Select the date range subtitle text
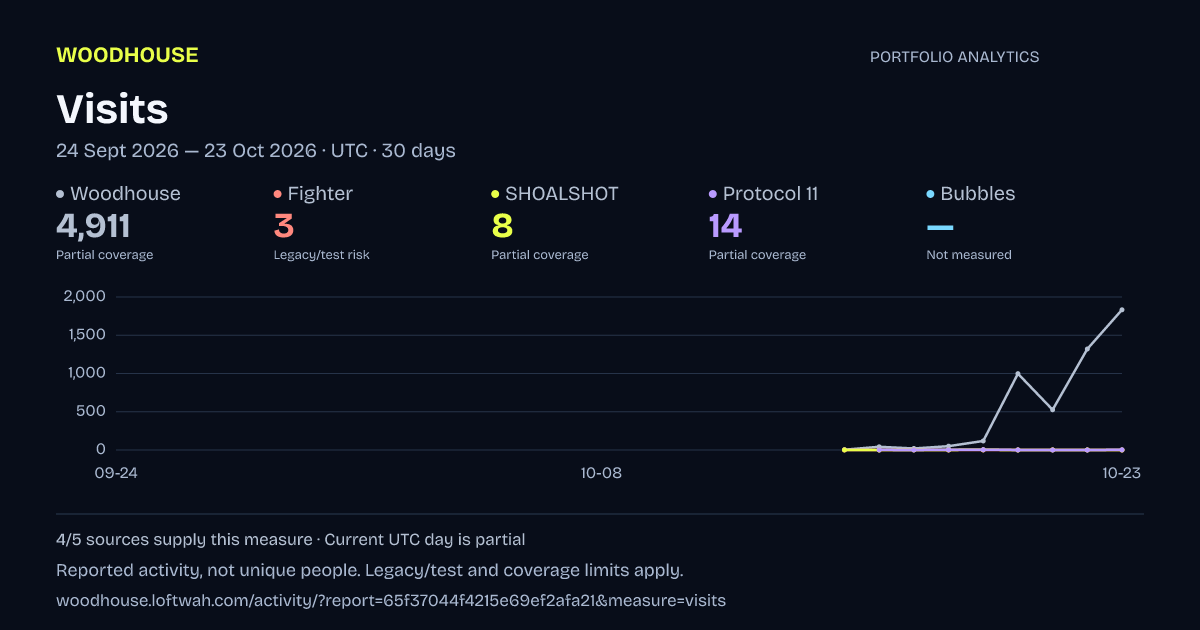 point(256,151)
